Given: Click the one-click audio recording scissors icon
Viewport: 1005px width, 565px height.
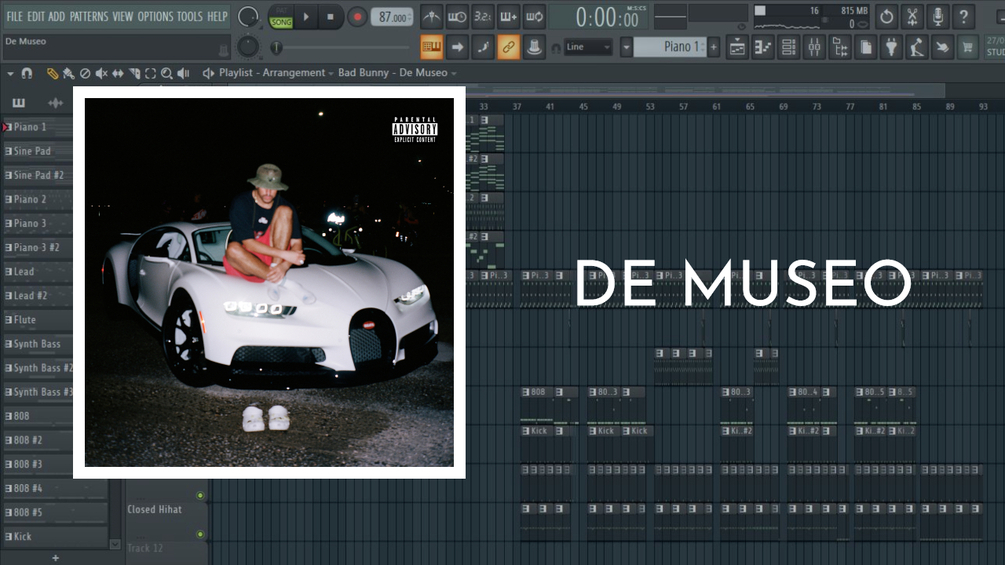Looking at the screenshot, I should click(x=912, y=17).
